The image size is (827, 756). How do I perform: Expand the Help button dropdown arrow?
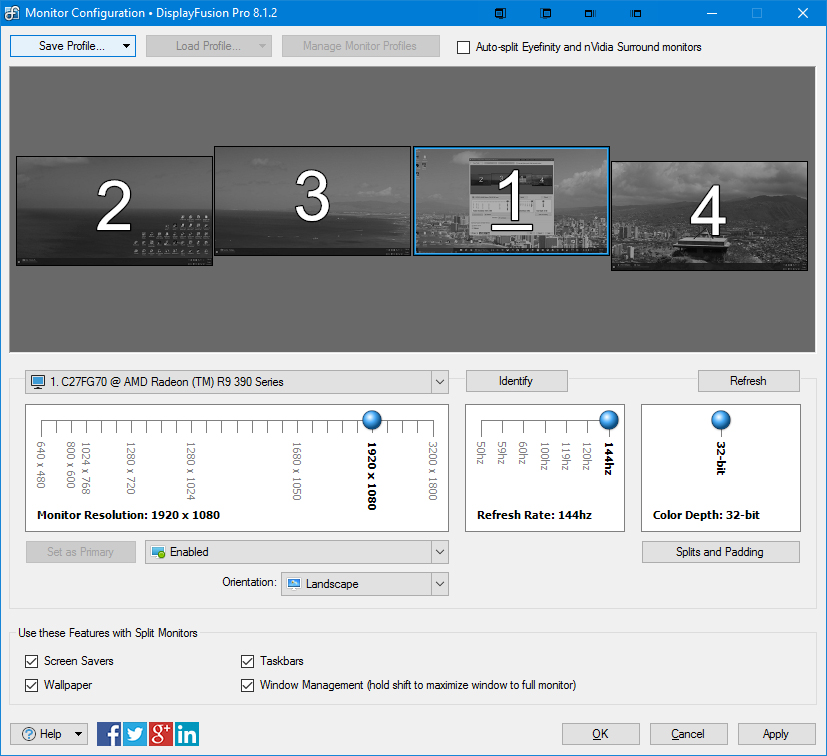pyautogui.click(x=78, y=734)
